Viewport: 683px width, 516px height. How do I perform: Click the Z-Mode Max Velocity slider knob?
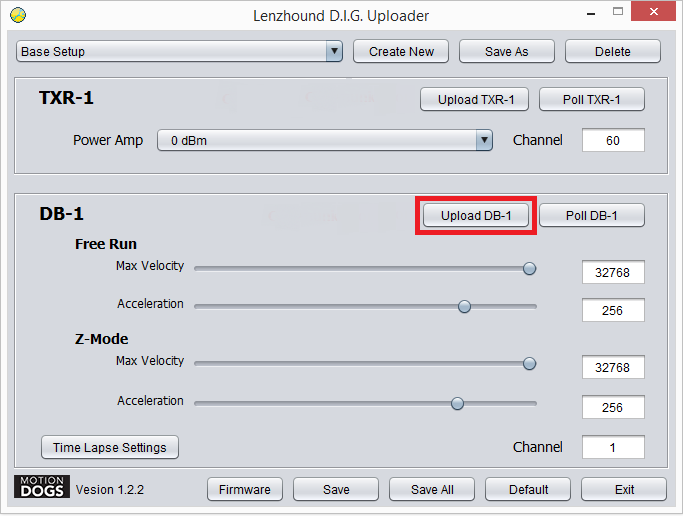529,364
